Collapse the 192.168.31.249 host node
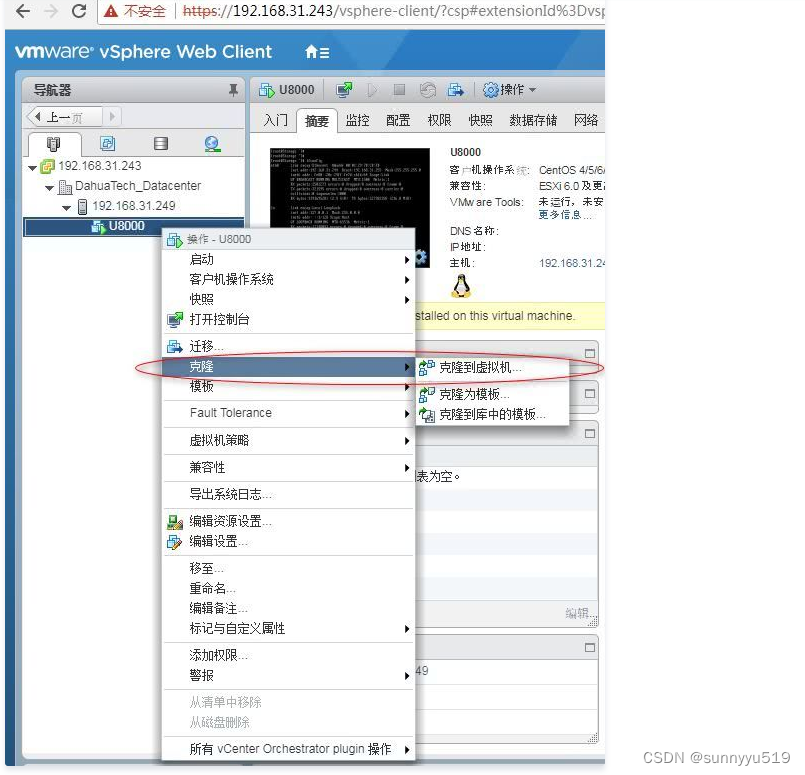The image size is (805, 775). click(67, 208)
